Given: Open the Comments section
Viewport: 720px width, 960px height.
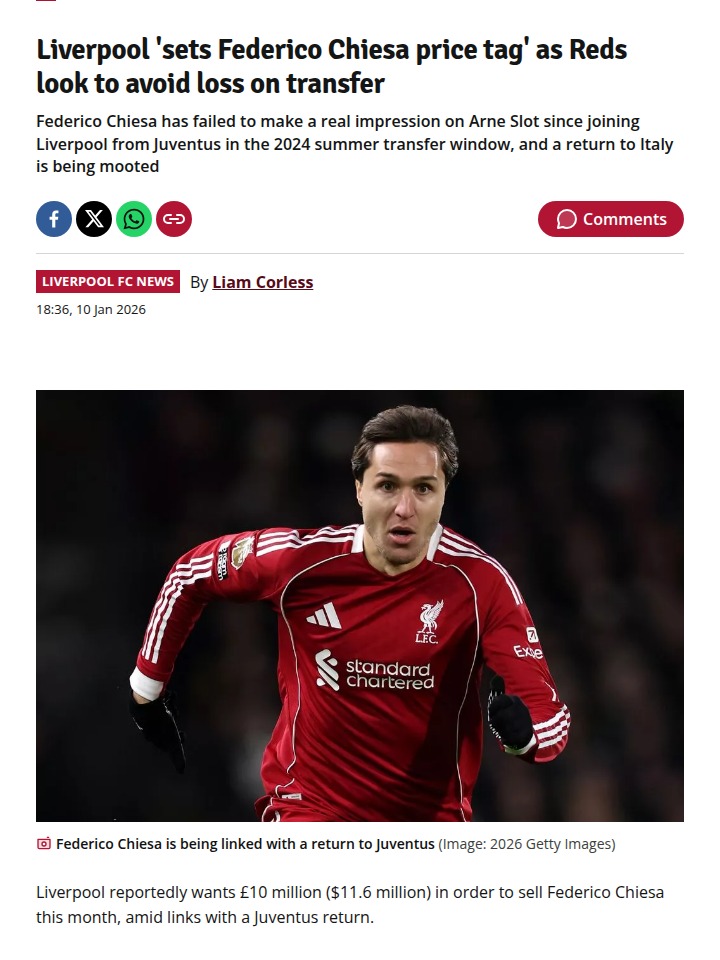Looking at the screenshot, I should point(611,219).
